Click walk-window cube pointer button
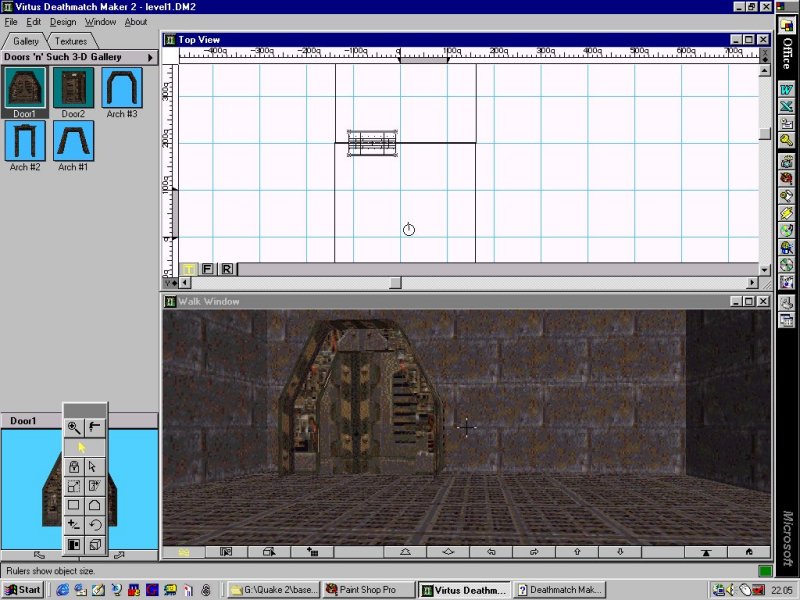 coord(269,552)
